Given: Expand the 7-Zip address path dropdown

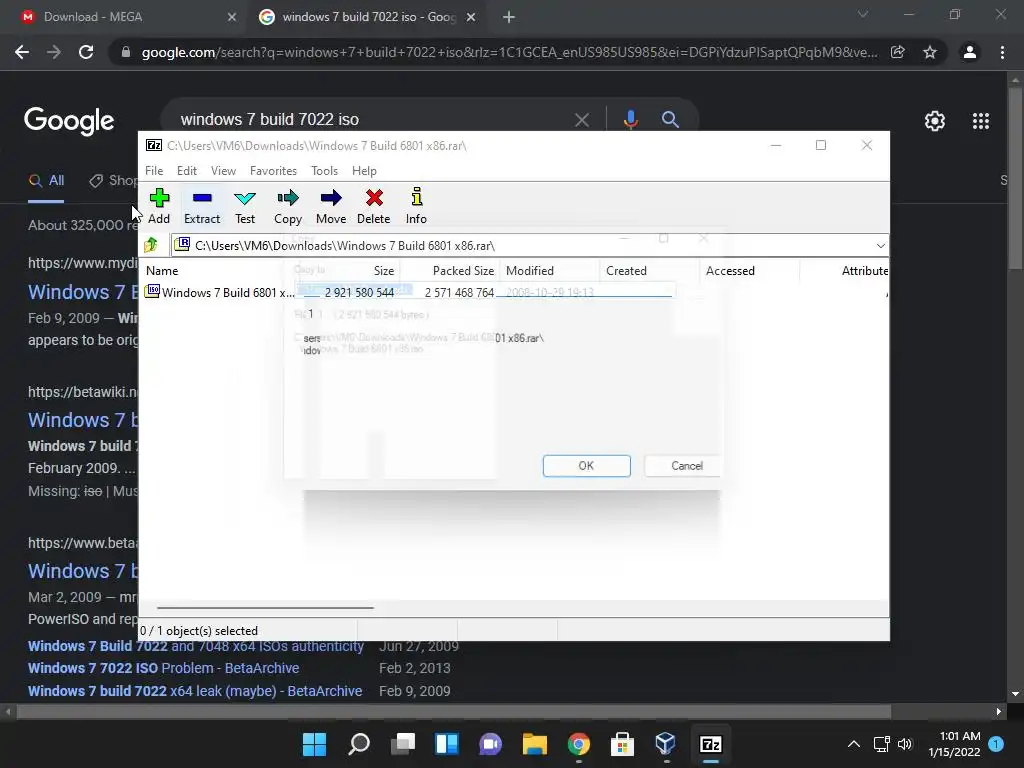Looking at the screenshot, I should pos(880,246).
